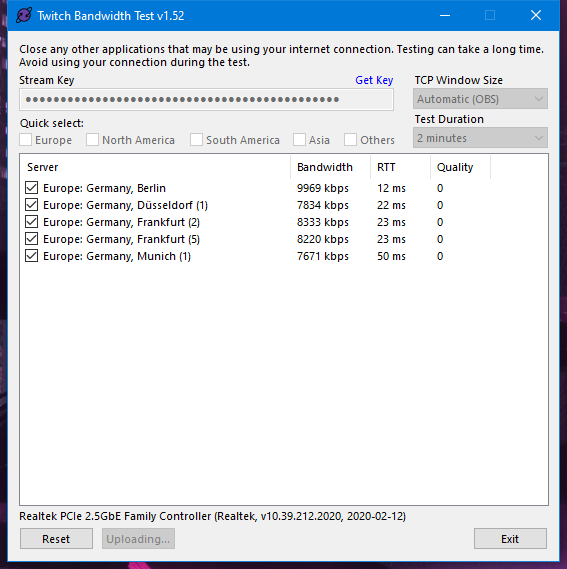Select the 9969 kbps bandwidth value
Viewport: 567px width, 569px height.
pyautogui.click(x=323, y=188)
